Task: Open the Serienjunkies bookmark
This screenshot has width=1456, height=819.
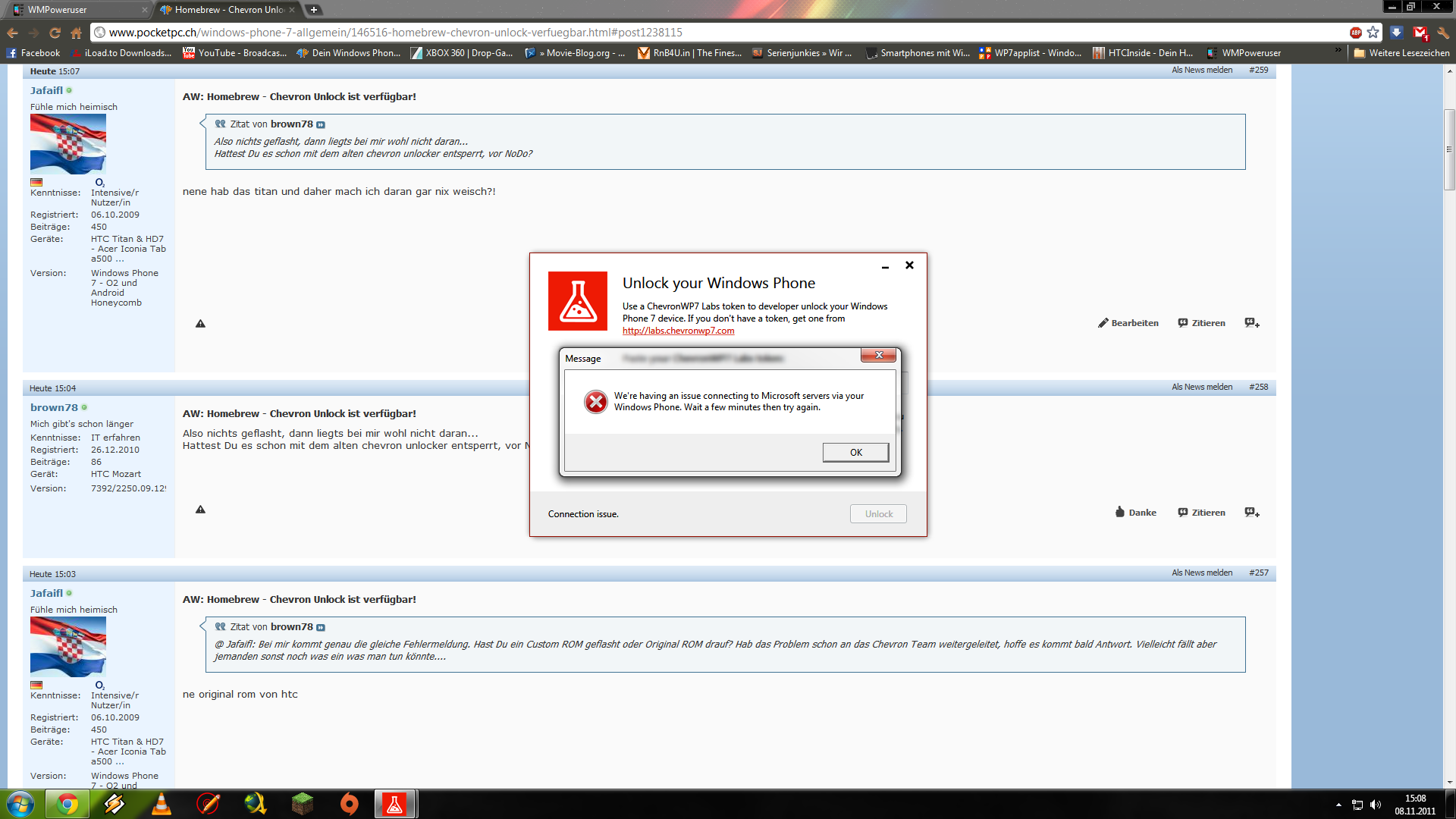Action: (802, 53)
